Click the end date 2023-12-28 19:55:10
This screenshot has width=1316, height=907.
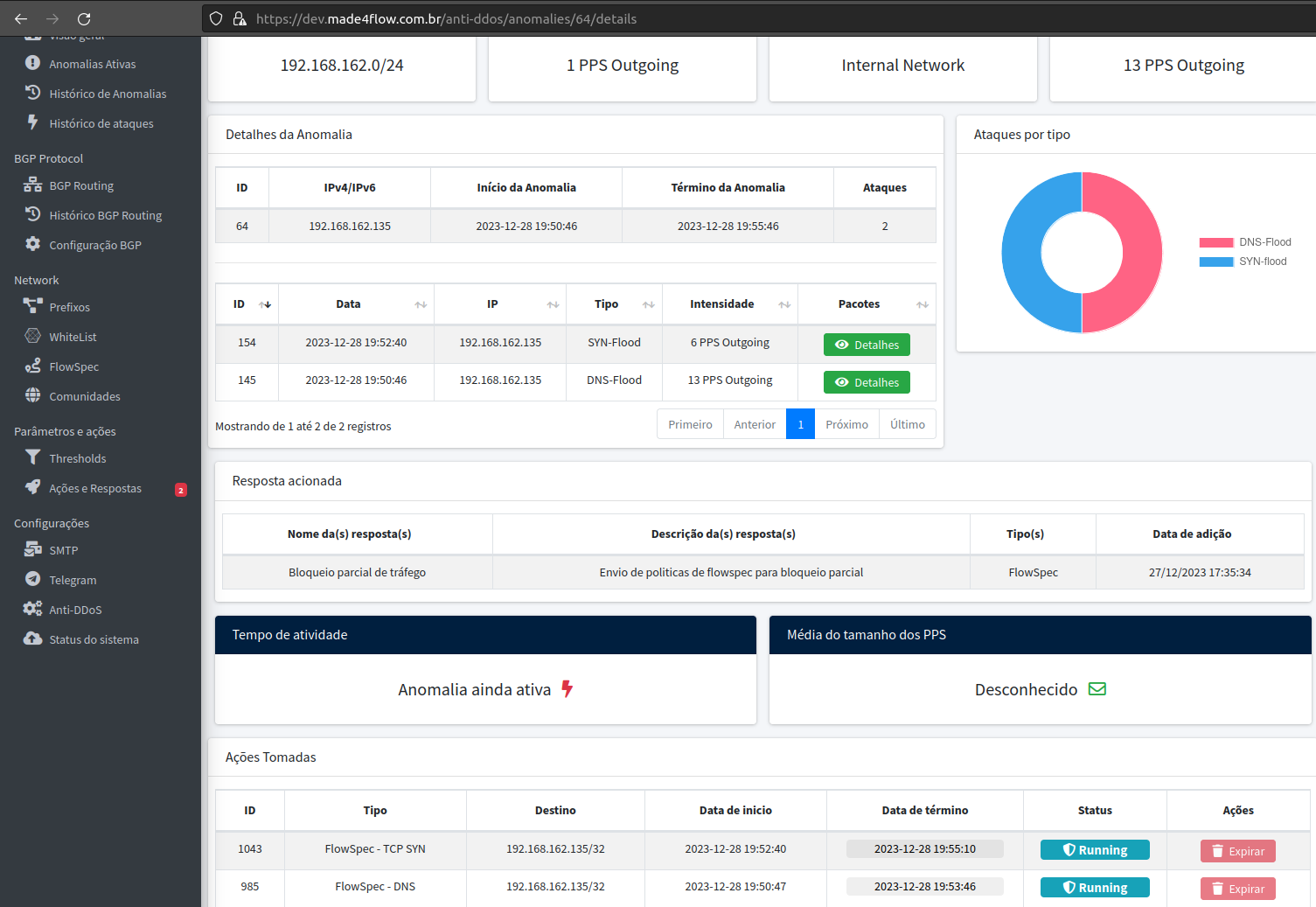click(925, 848)
